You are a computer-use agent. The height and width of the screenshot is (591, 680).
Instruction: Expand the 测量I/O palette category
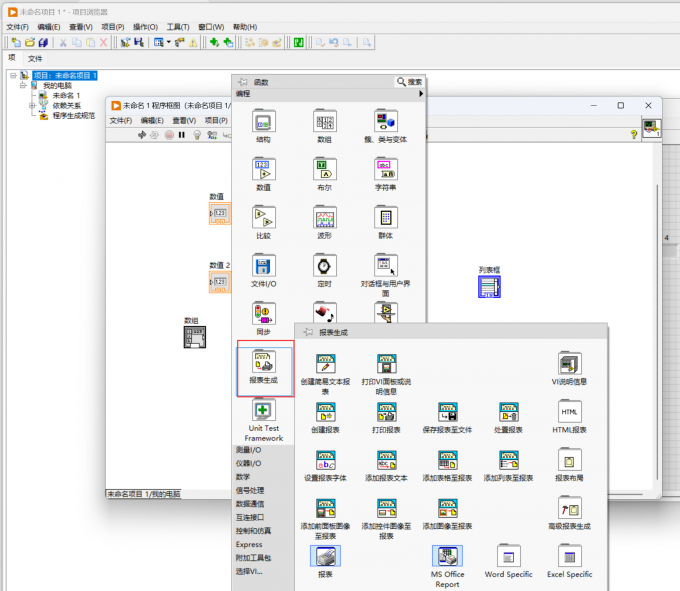click(248, 450)
